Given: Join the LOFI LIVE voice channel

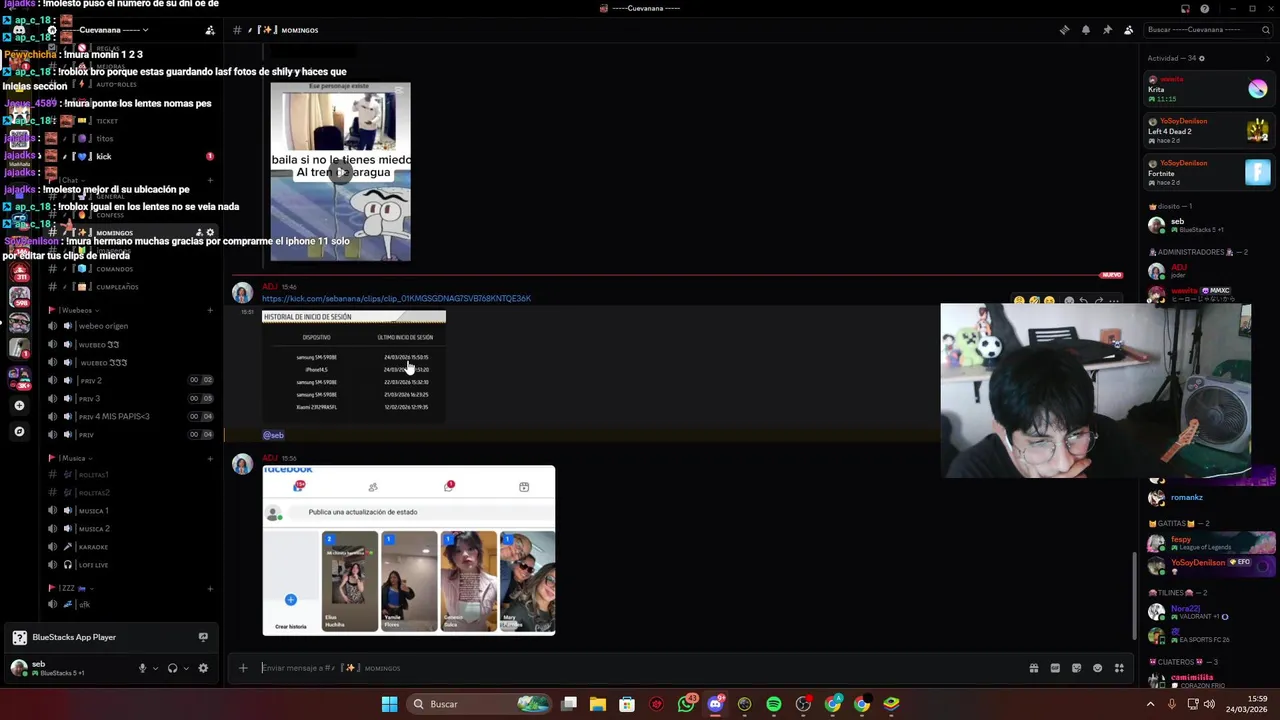Looking at the screenshot, I should (x=130, y=565).
